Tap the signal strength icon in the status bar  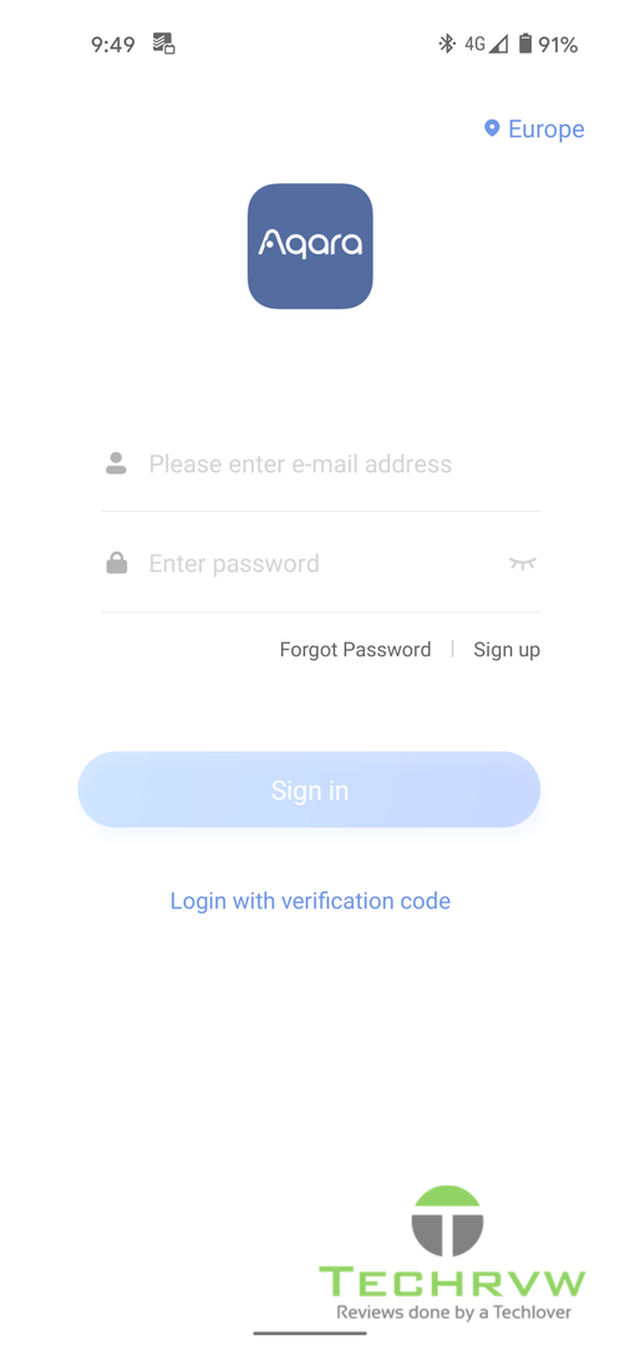coord(498,44)
